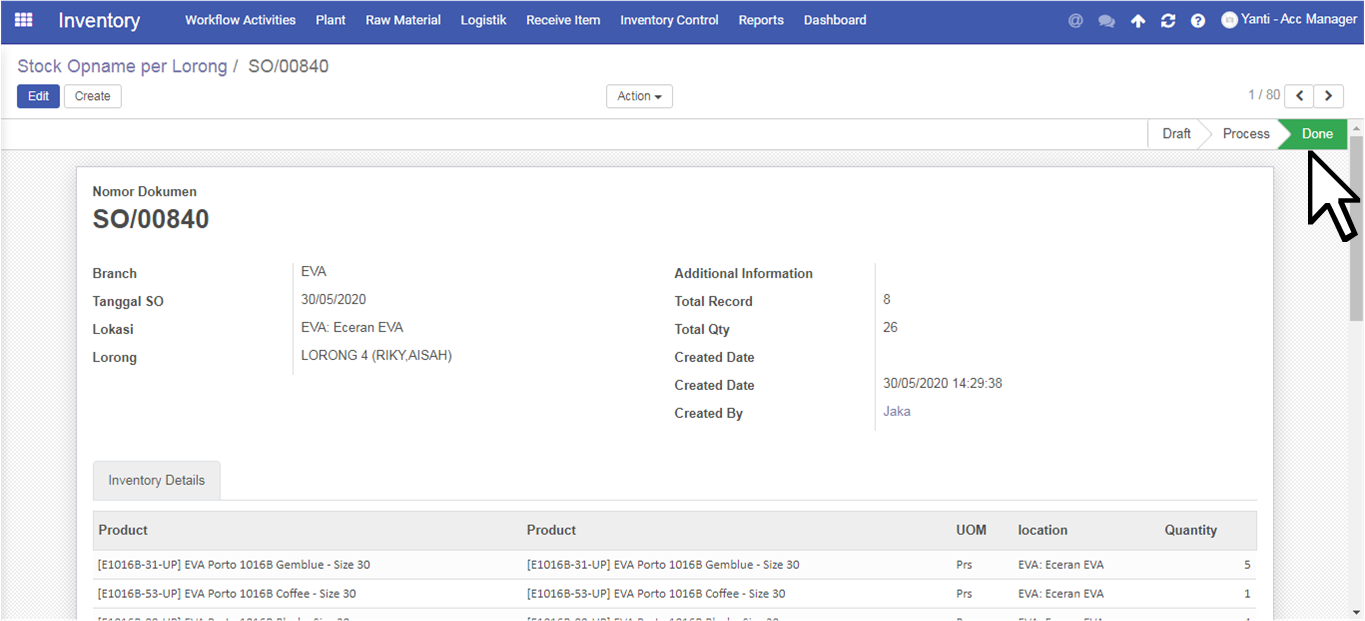Viewport: 1365px width, 621px height.
Task: Open the Raw Material menu
Action: tap(403, 20)
